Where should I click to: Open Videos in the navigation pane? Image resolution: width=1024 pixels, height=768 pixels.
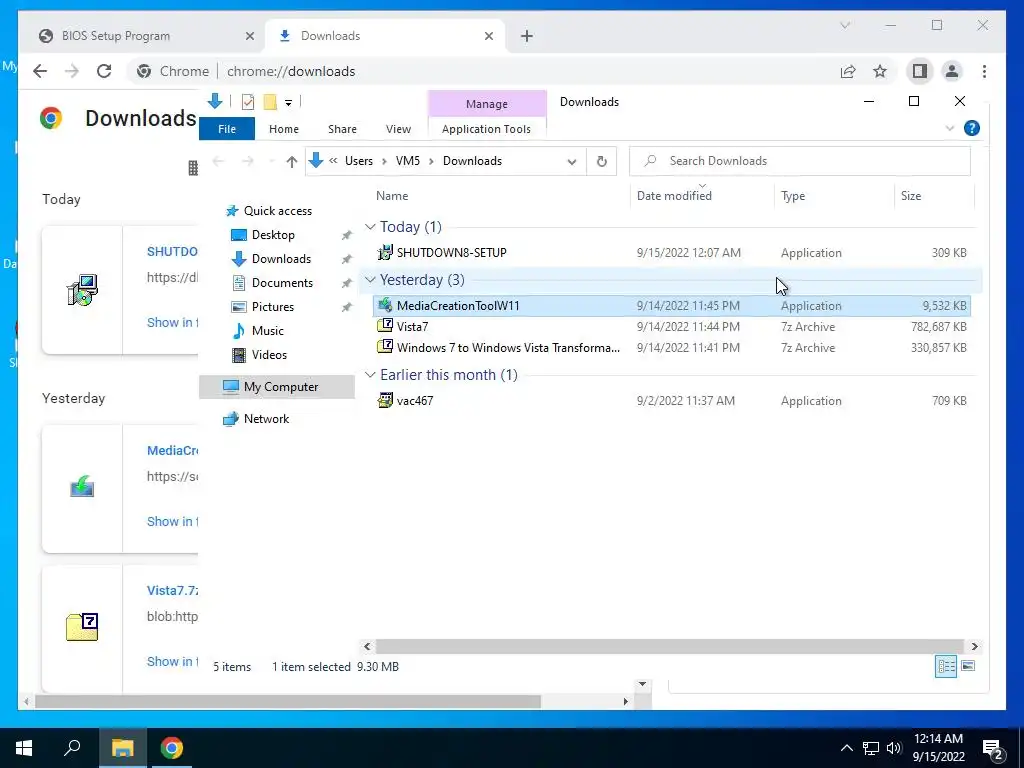coord(269,355)
